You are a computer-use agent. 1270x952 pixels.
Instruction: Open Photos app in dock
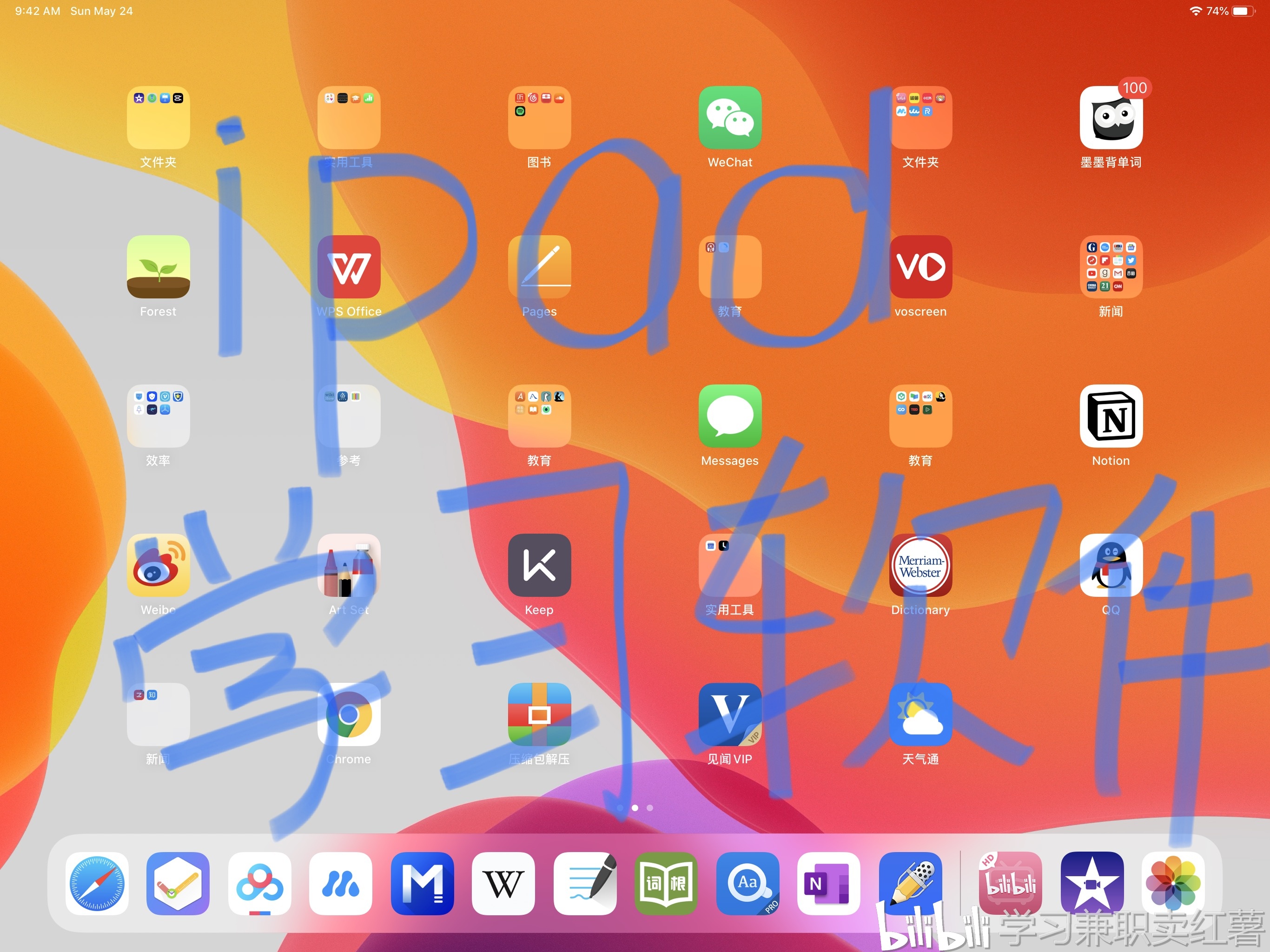click(1173, 884)
